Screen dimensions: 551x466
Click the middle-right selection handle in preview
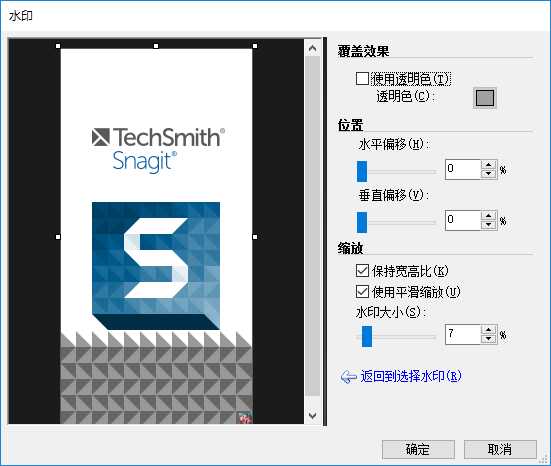tap(255, 237)
